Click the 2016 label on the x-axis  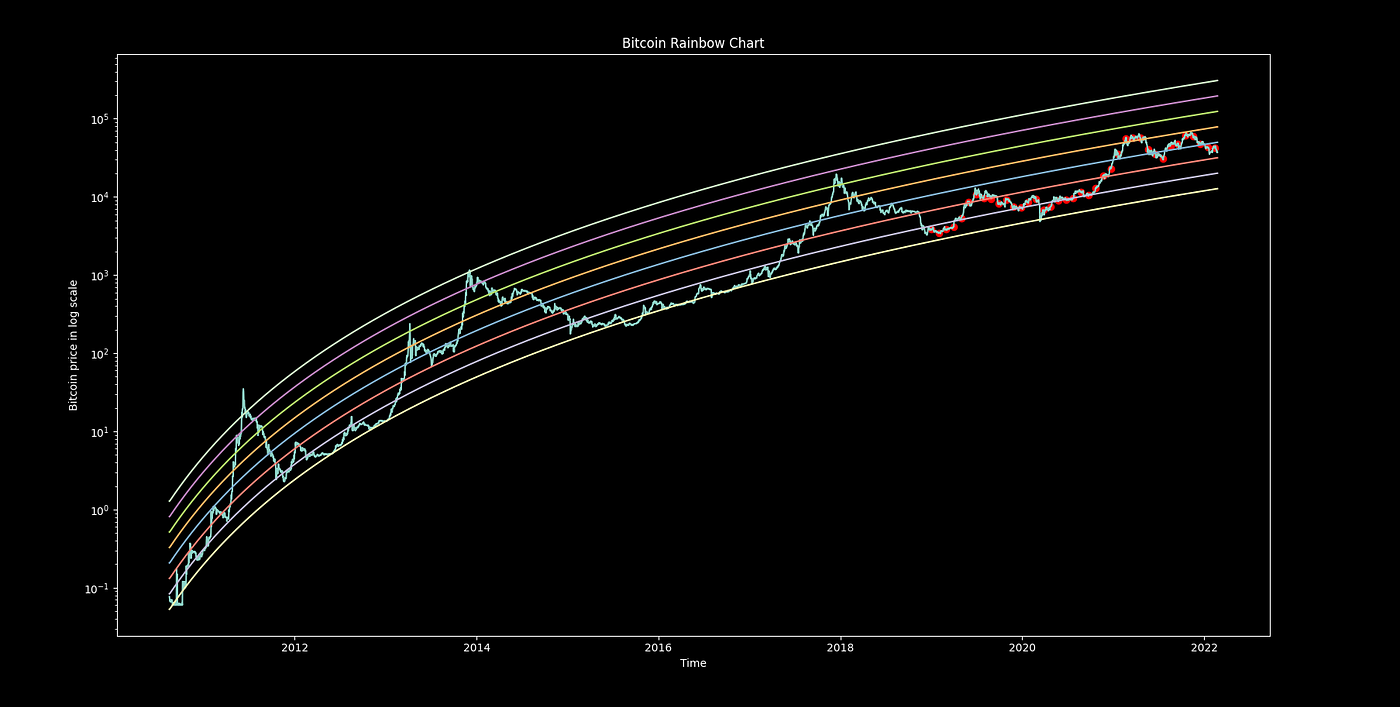659,648
